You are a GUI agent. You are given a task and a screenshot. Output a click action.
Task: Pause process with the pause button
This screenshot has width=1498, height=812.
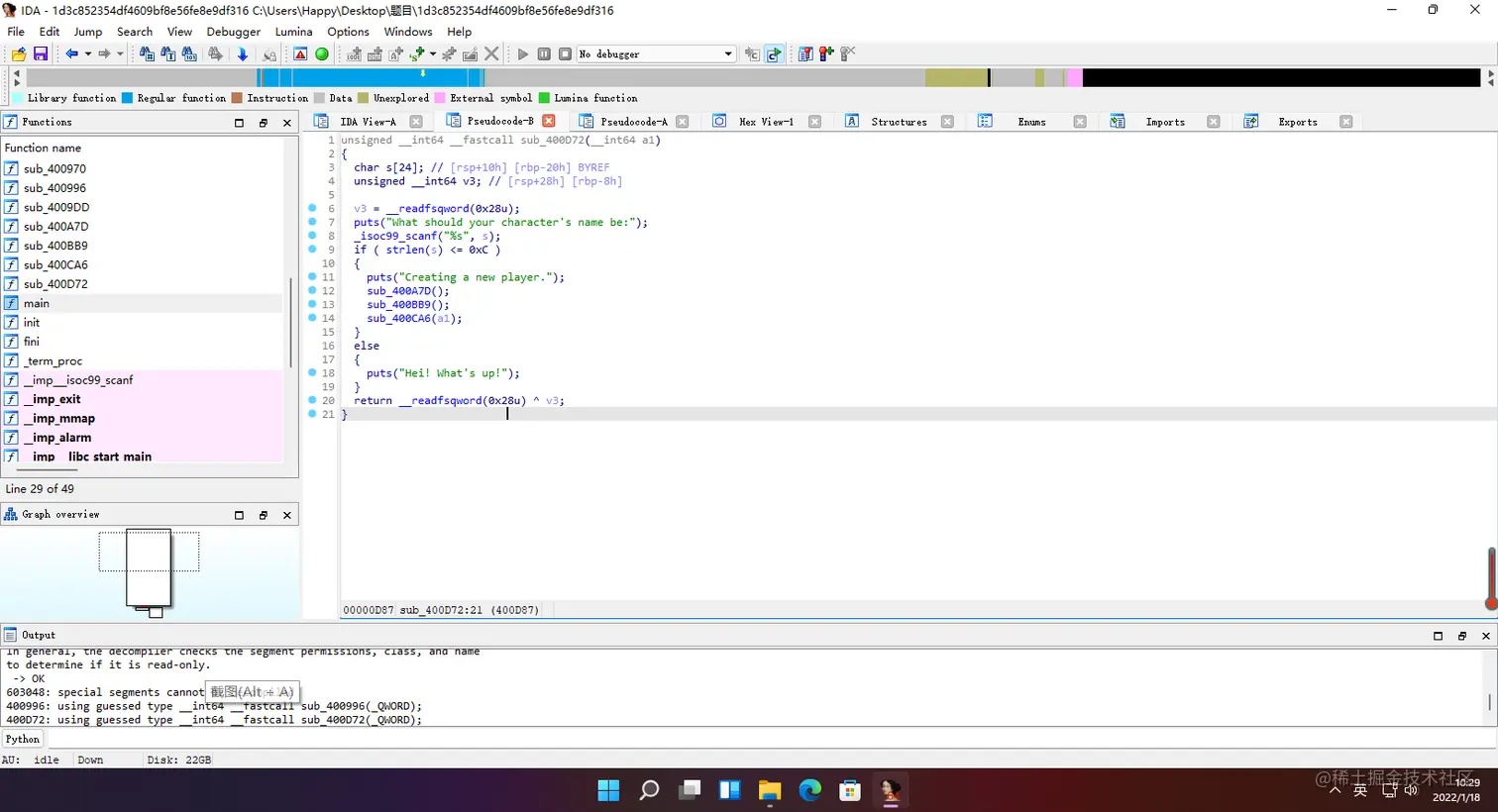pyautogui.click(x=544, y=54)
